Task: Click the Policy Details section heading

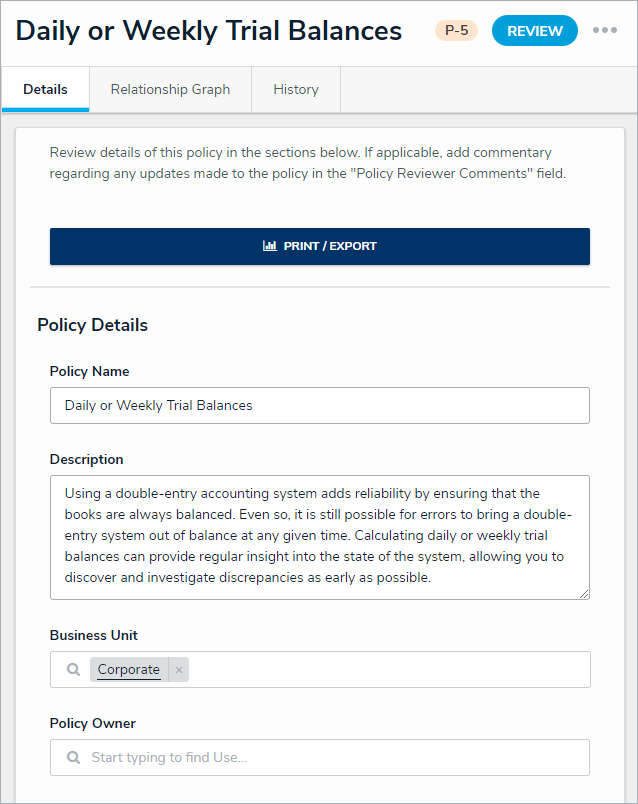Action: click(92, 325)
